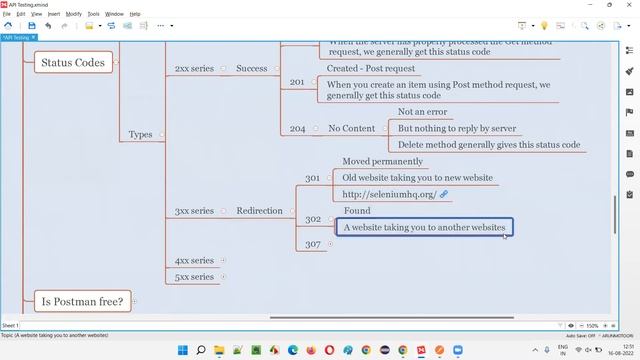
Task: Expand the 307 topic branch
Action: tap(330, 244)
